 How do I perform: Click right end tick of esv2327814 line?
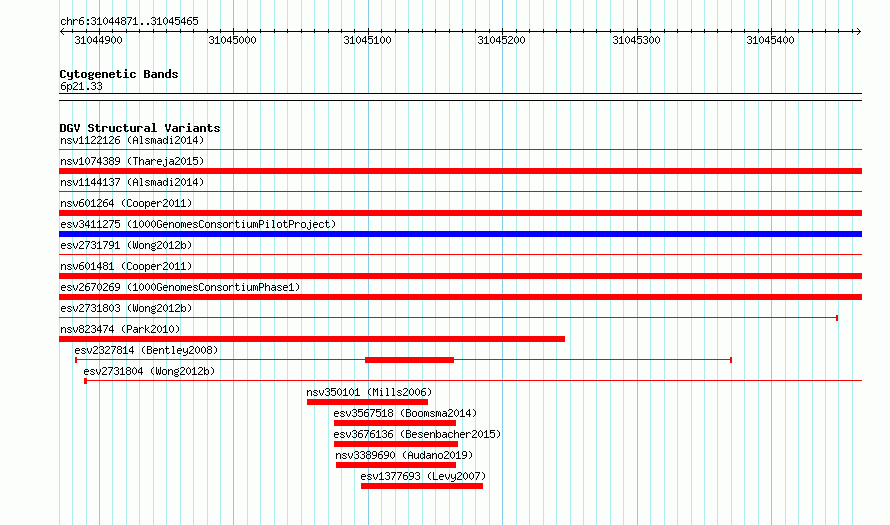[x=731, y=360]
